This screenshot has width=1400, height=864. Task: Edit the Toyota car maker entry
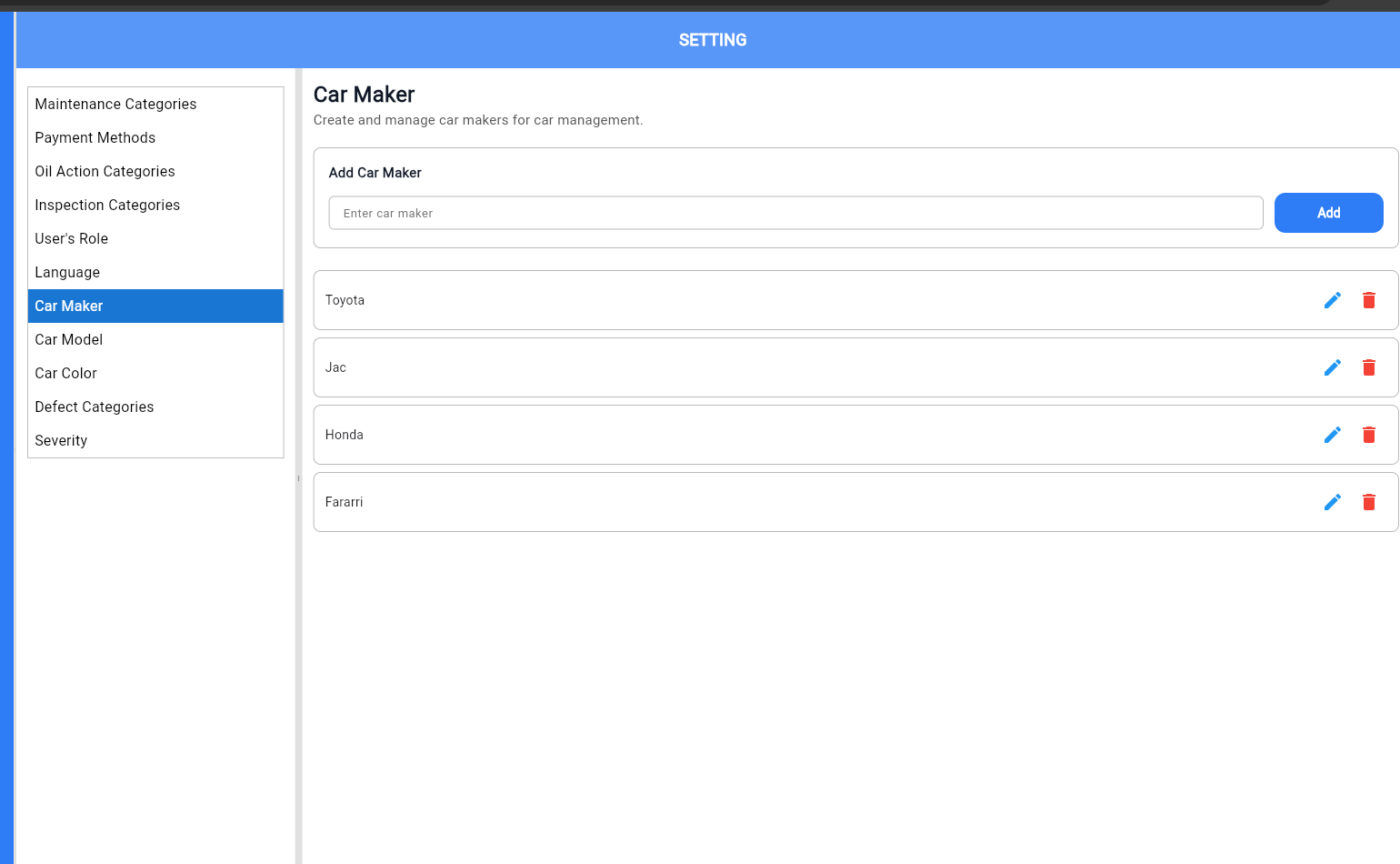[1332, 300]
